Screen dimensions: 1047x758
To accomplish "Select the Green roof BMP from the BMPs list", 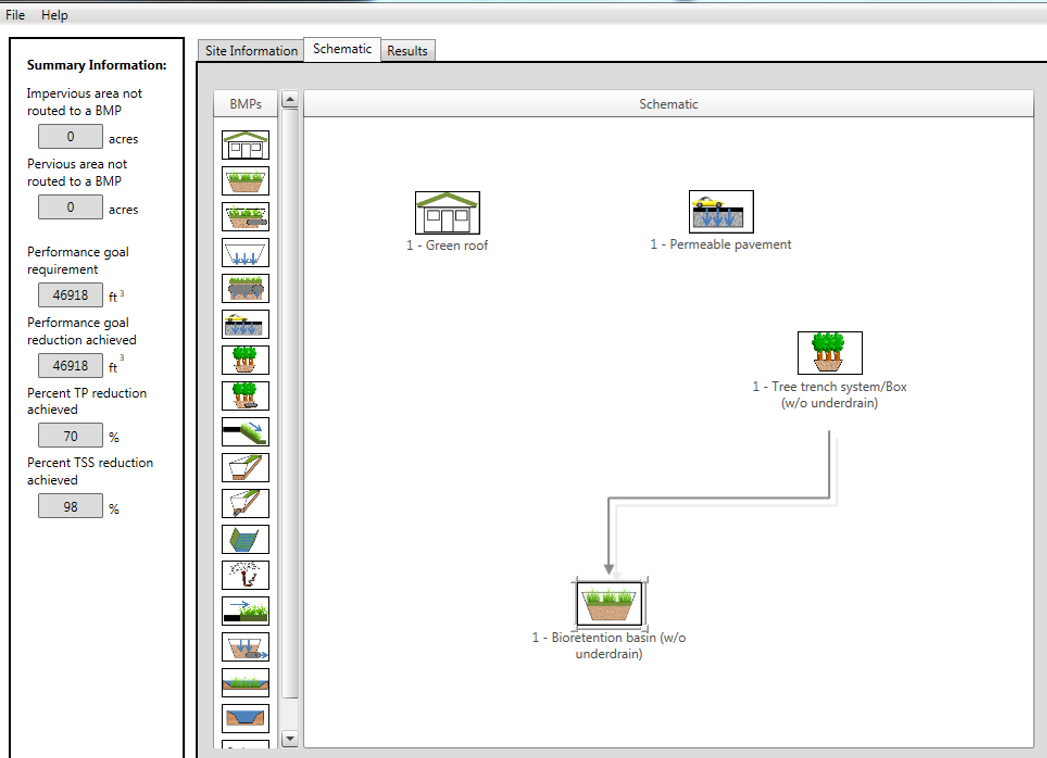I will pyautogui.click(x=245, y=144).
